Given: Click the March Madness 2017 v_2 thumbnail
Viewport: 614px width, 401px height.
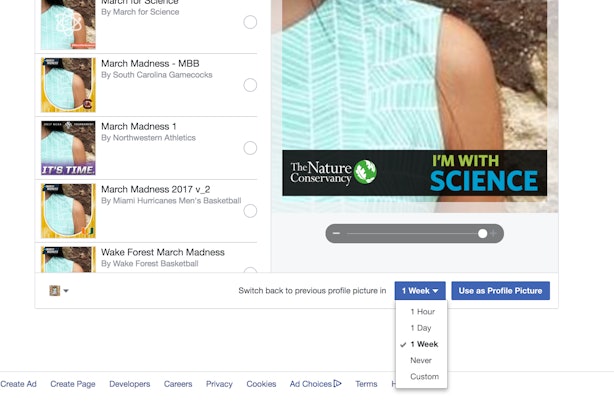Looking at the screenshot, I should click(68, 211).
